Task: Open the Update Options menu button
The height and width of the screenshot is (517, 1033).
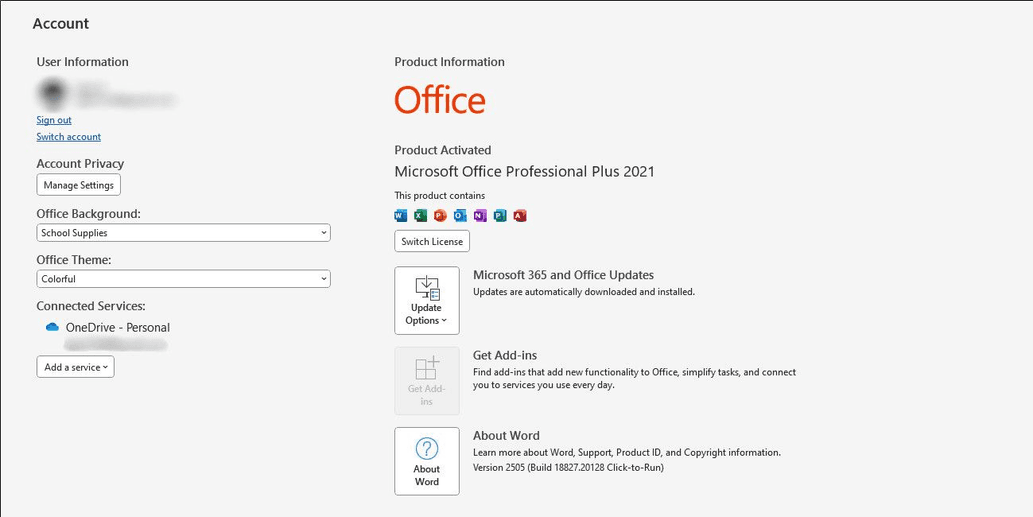Action: click(427, 300)
